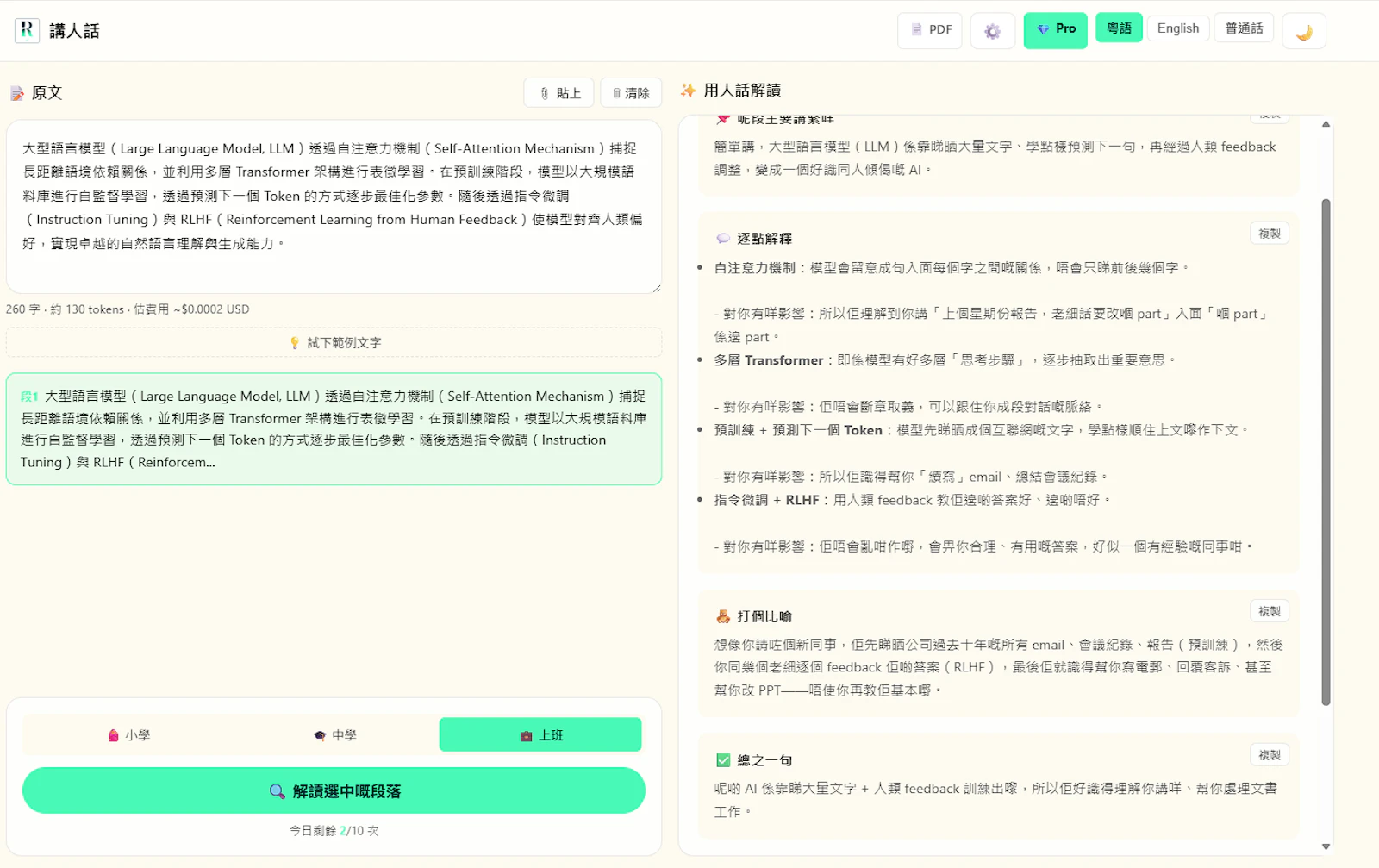Open the settings gear button
The width and height of the screenshot is (1379, 868).
[x=993, y=31]
